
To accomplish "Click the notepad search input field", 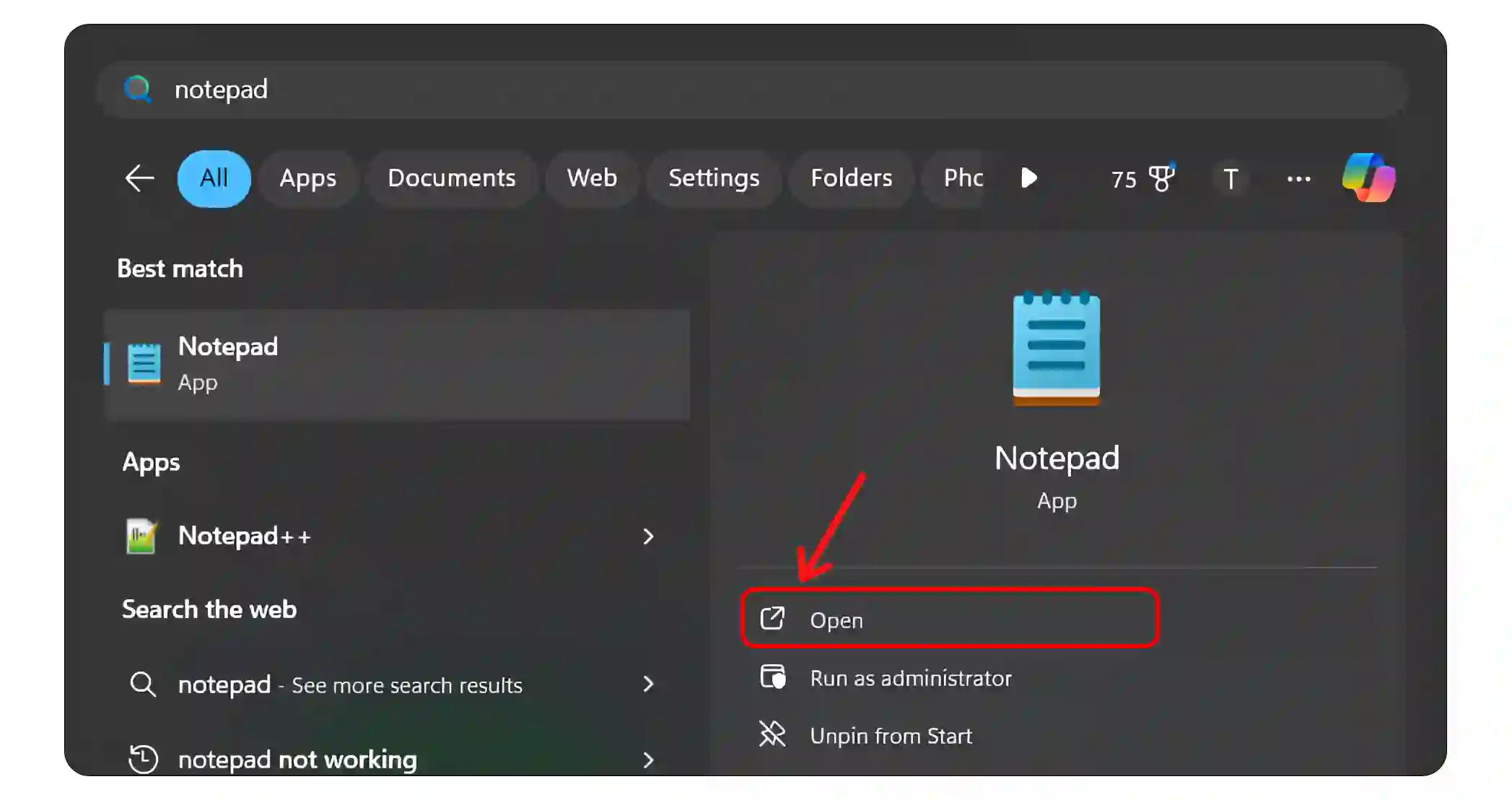I will coord(756,89).
